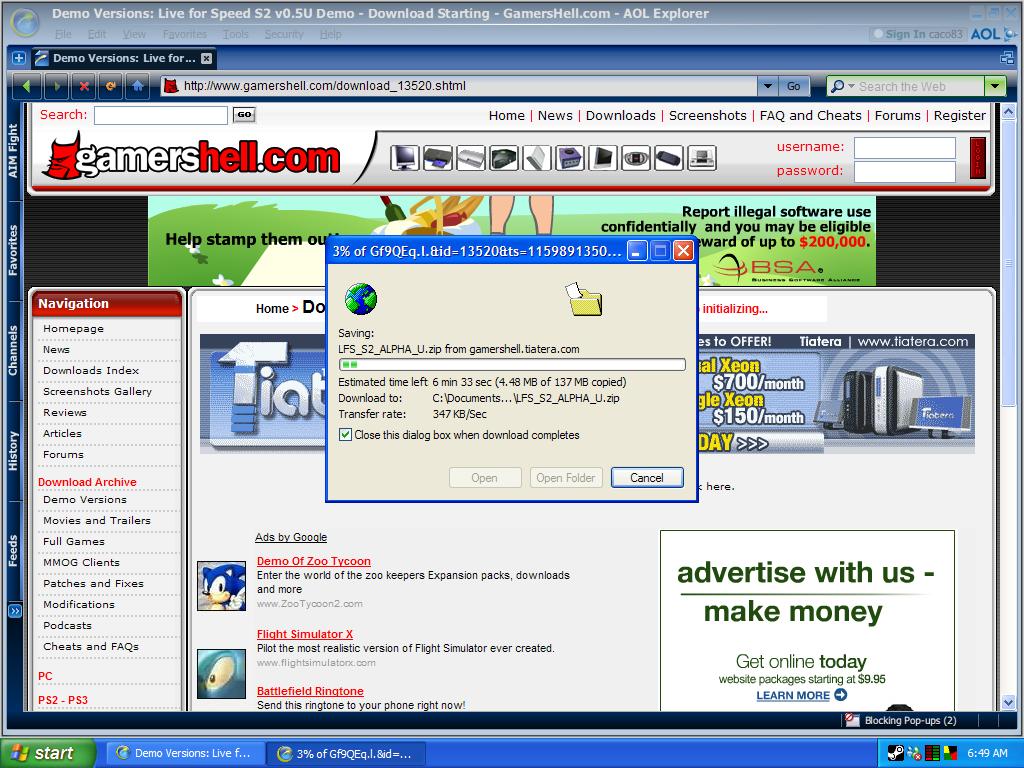Click the Sonic ad thumbnail
Viewport: 1024px width, 768px height.
tap(221, 586)
